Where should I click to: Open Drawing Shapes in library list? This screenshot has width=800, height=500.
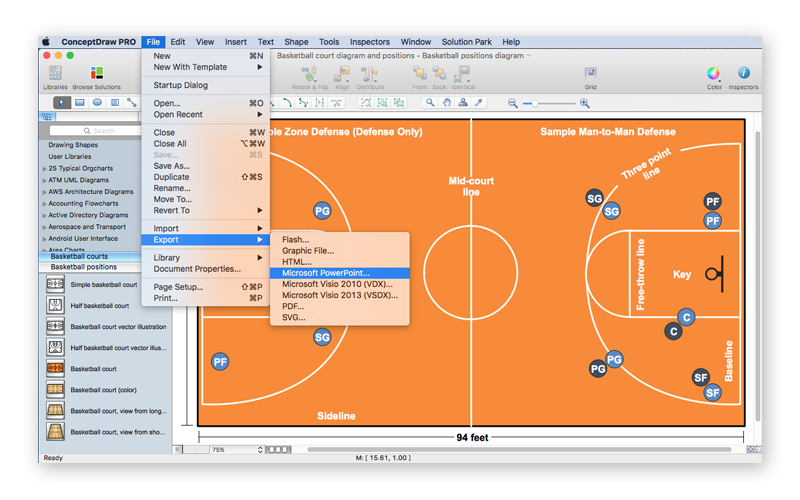73,145
